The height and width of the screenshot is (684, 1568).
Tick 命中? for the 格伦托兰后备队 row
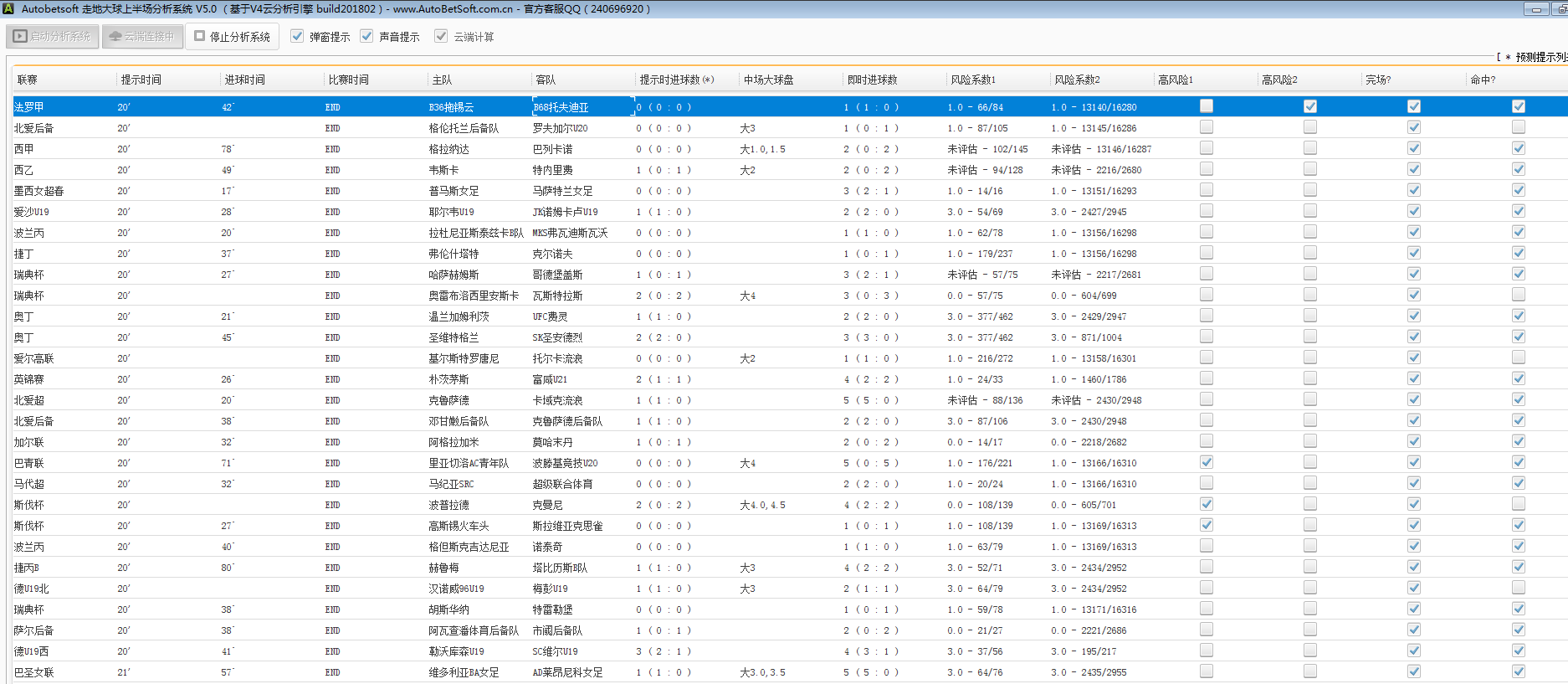pyautogui.click(x=1518, y=127)
